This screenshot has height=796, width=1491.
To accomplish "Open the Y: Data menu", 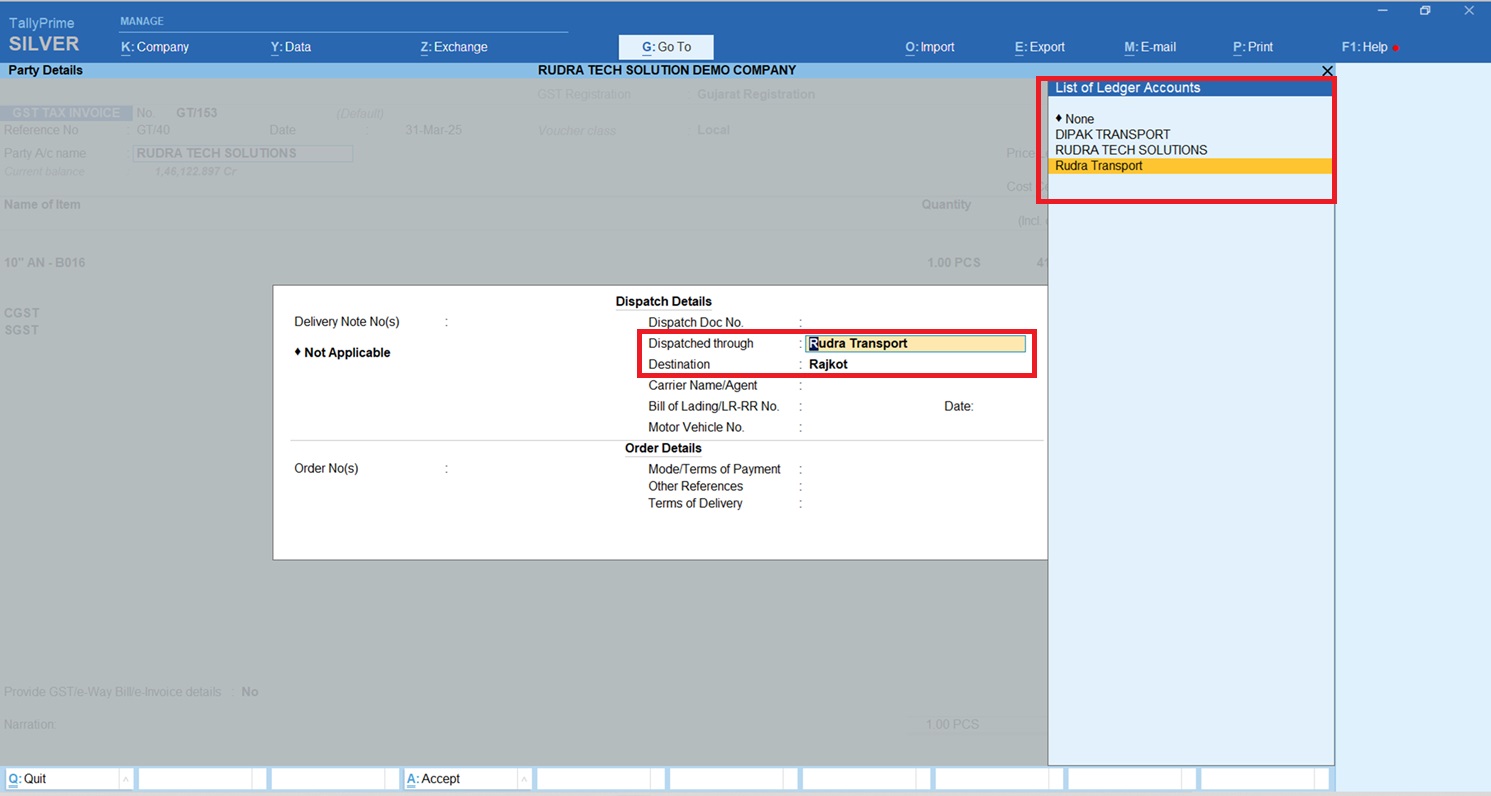I will tap(291, 47).
